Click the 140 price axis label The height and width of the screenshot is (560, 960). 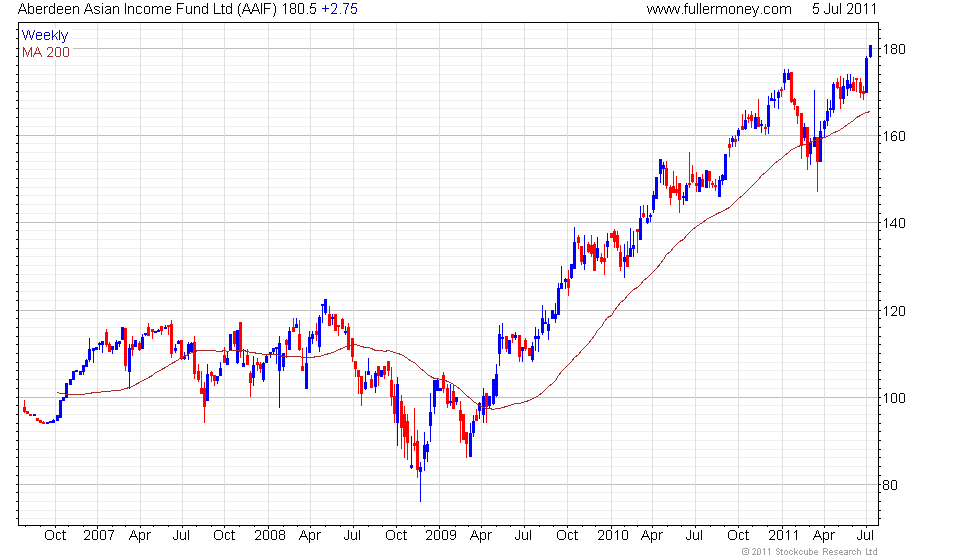click(894, 223)
